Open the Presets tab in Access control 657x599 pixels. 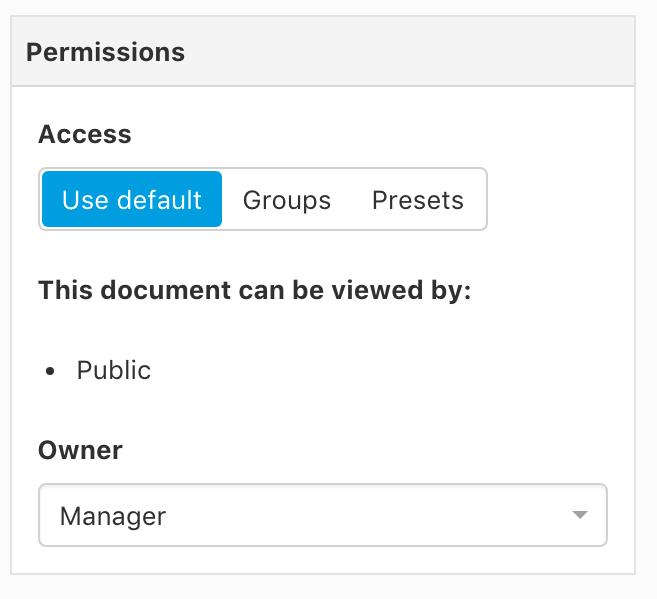[418, 200]
